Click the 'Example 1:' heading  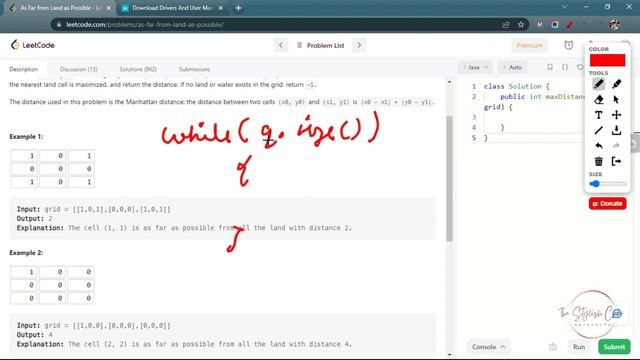(x=26, y=136)
